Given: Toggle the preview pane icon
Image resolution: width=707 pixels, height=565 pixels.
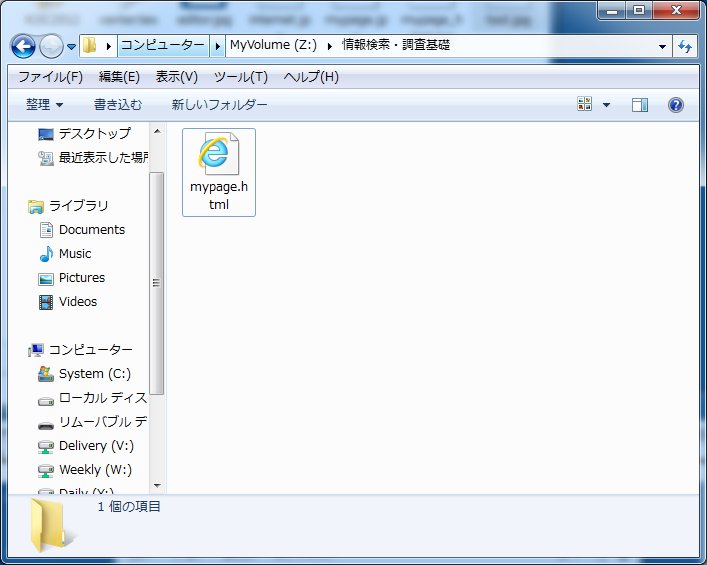Looking at the screenshot, I should pos(639,105).
